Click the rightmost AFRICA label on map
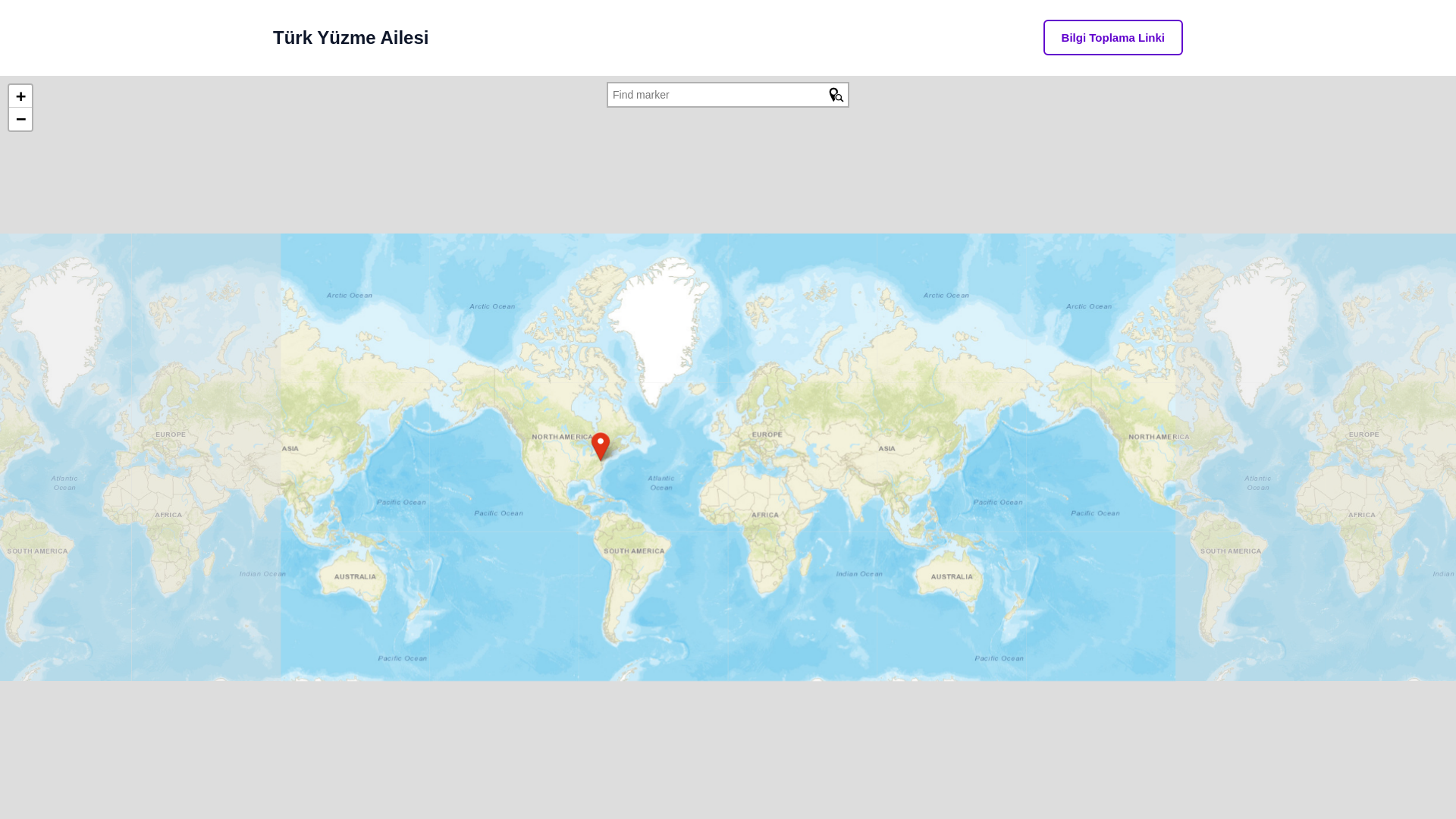 [x=1361, y=515]
